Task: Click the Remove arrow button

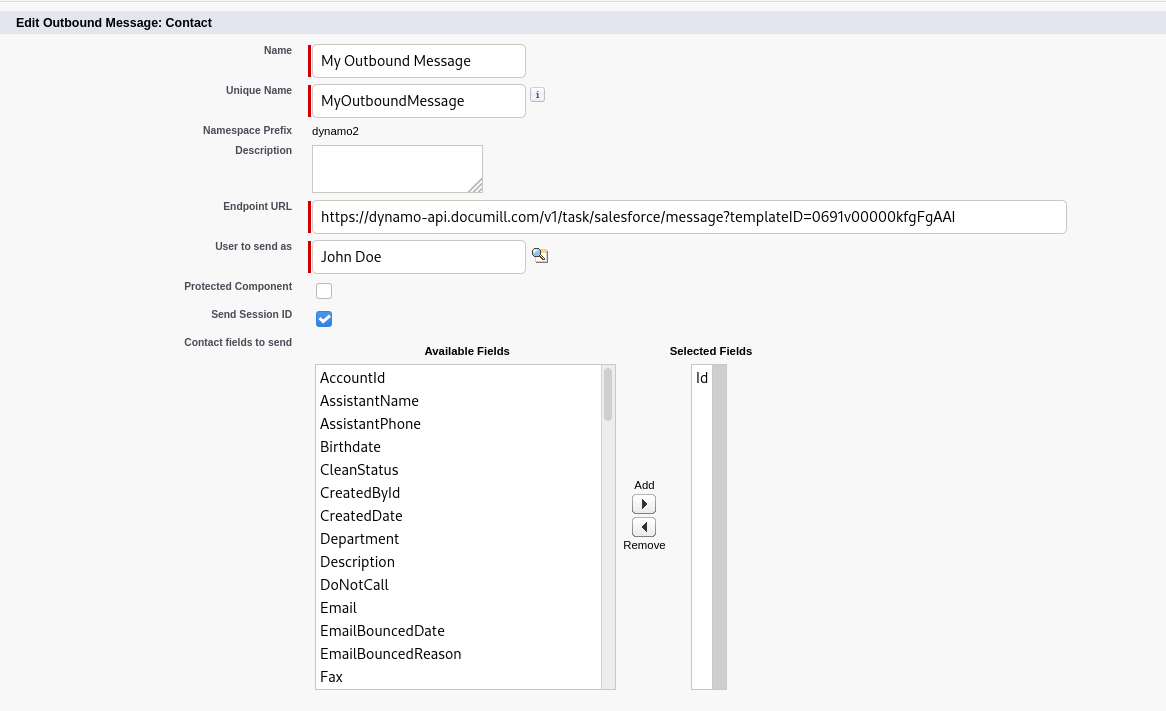Action: pos(644,527)
